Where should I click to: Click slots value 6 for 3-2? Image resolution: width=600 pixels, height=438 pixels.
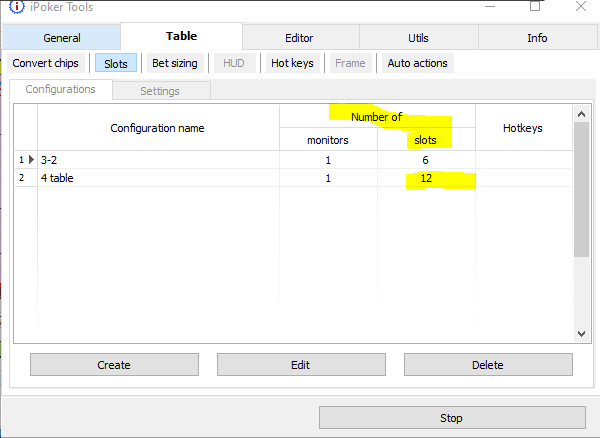point(426,160)
